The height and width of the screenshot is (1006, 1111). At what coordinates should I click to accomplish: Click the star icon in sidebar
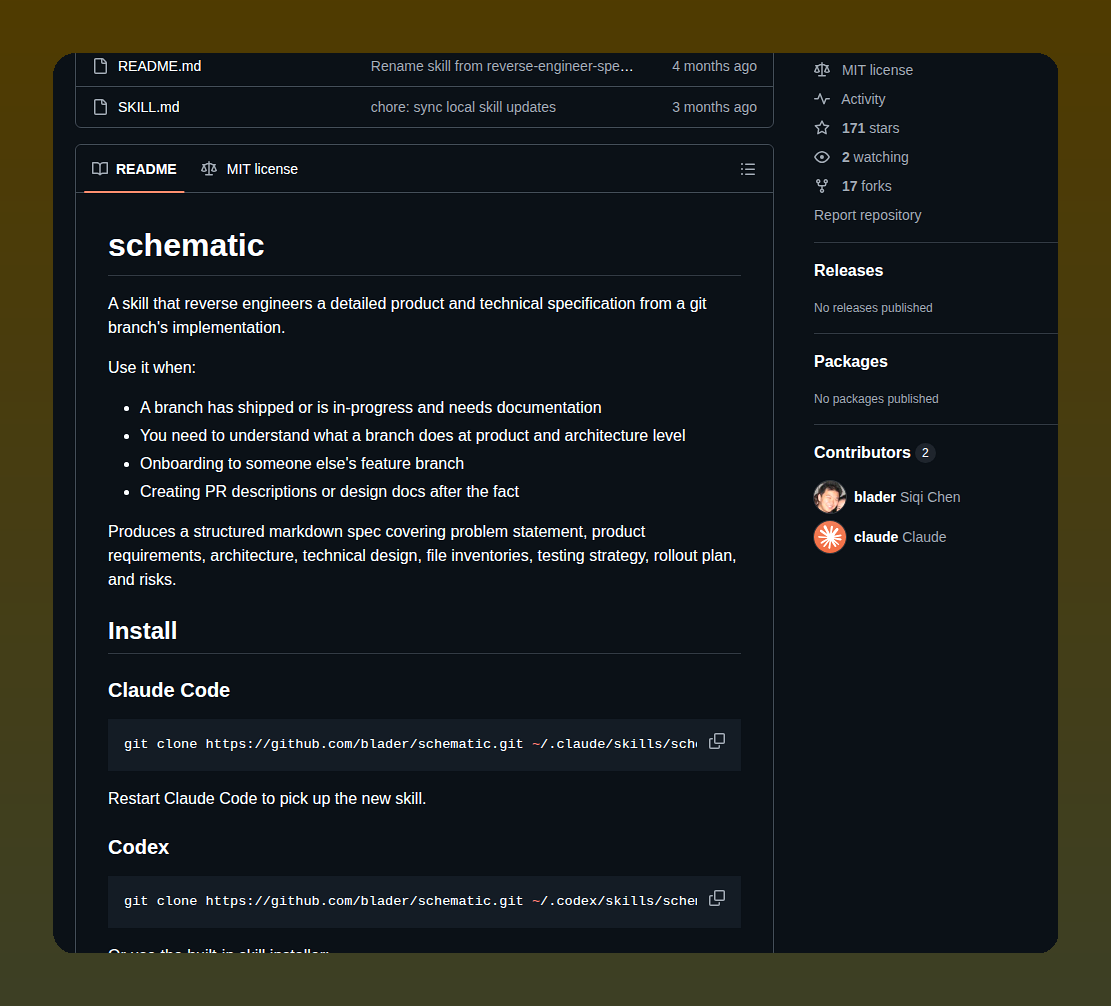[x=822, y=128]
